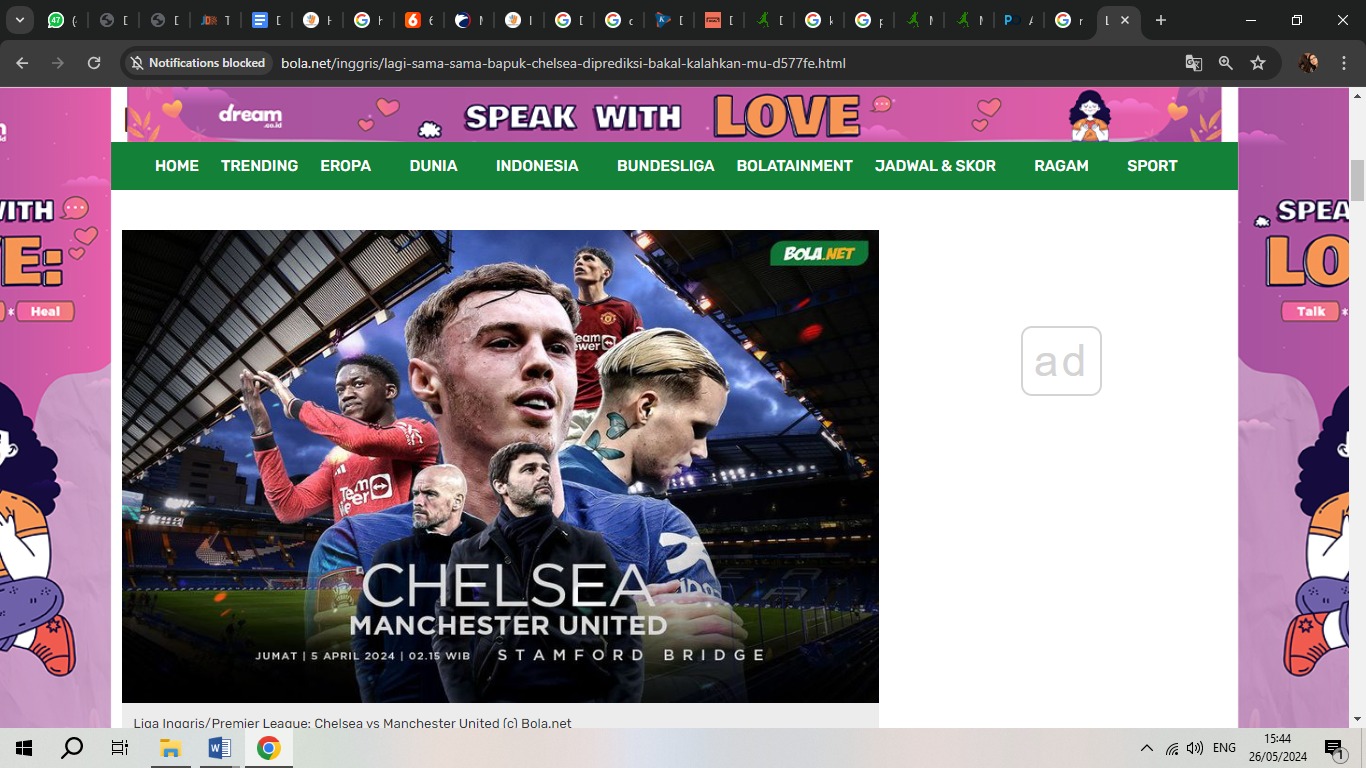
Task: Open the Chrome three-dot menu
Action: pos(1344,63)
